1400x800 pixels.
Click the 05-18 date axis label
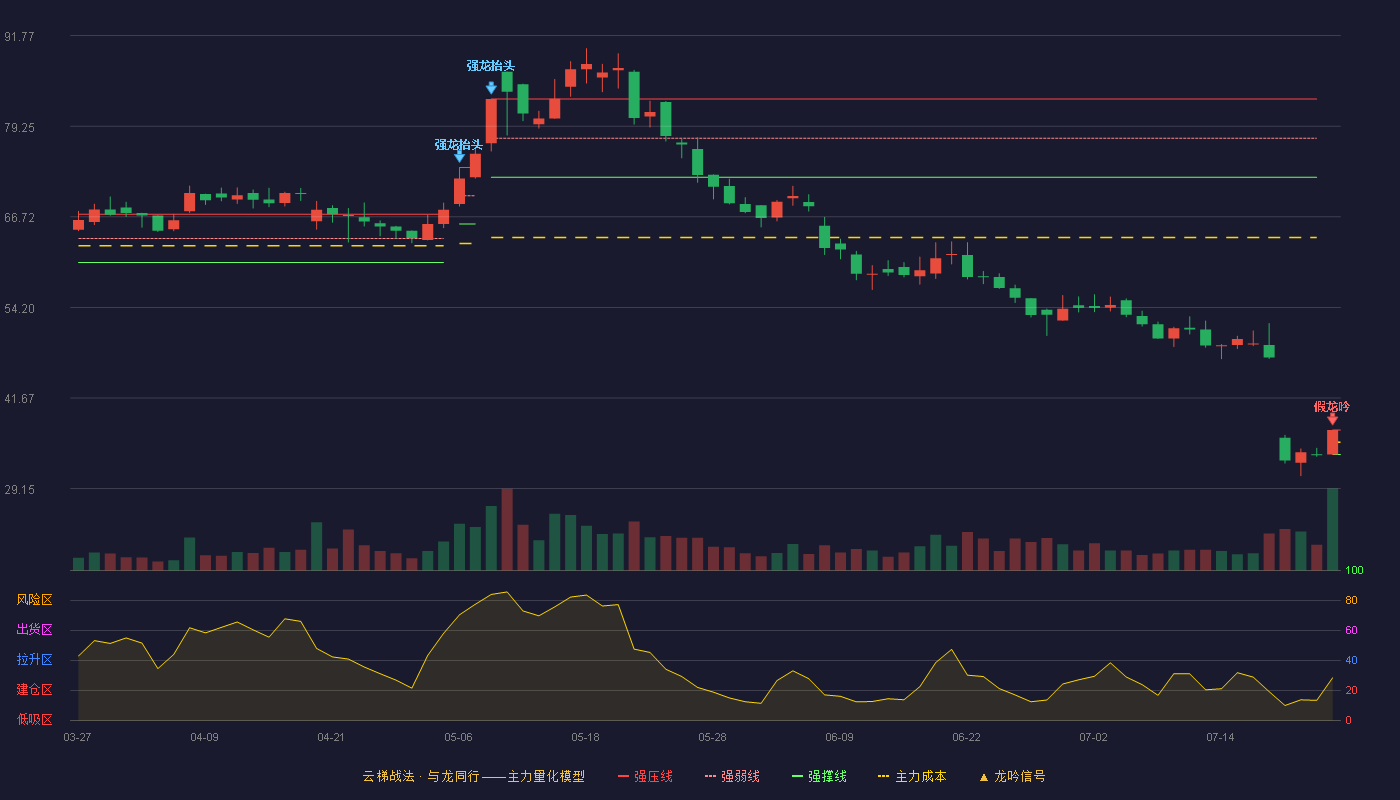tap(585, 737)
